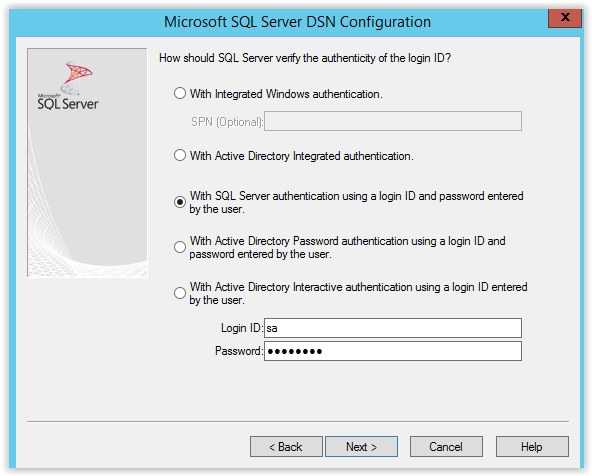Click into the Login ID field

(x=393, y=328)
